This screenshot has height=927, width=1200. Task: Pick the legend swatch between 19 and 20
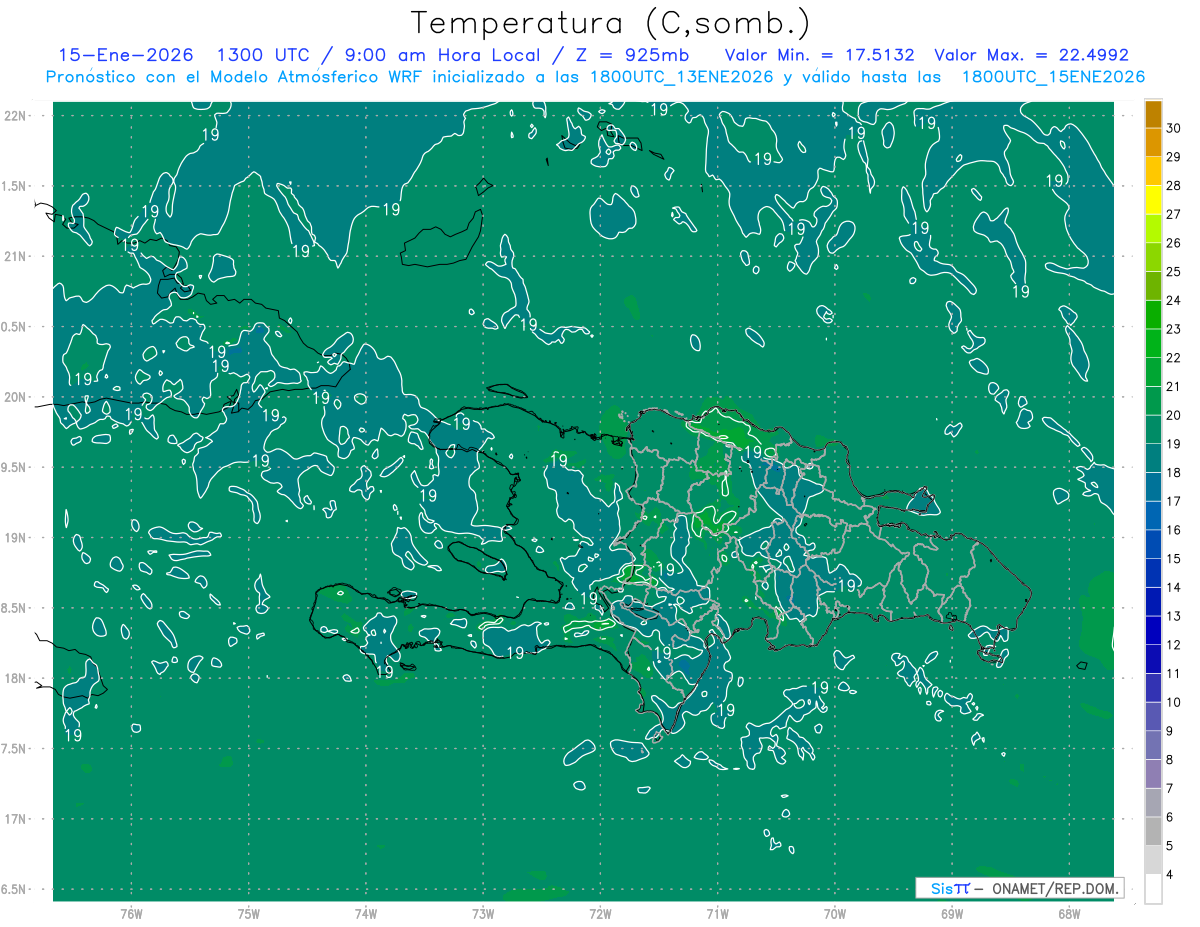1153,430
